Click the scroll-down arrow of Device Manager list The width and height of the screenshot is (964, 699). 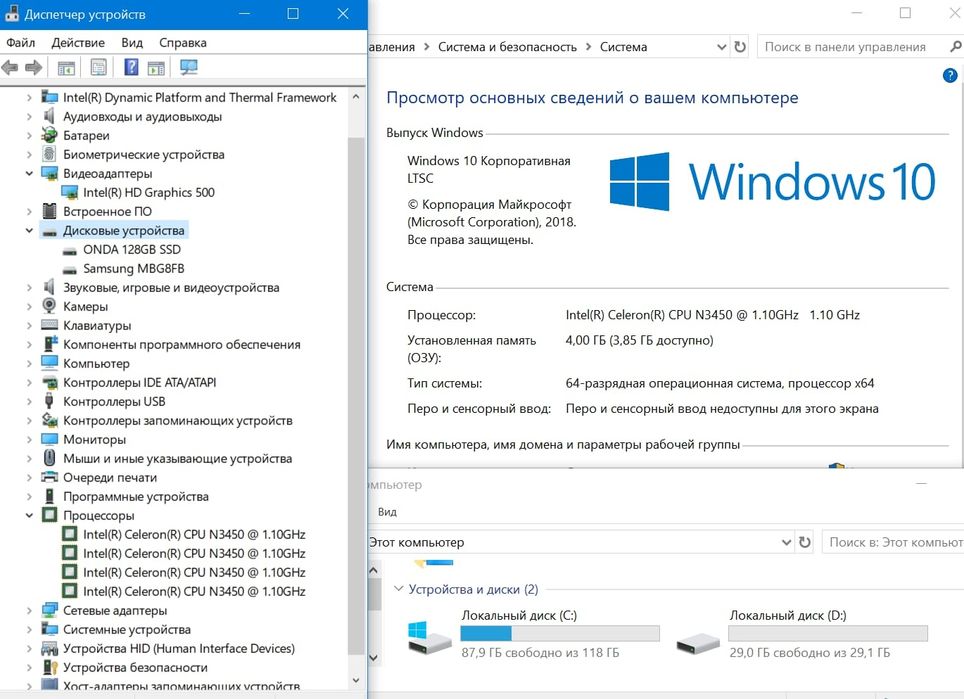(x=356, y=680)
